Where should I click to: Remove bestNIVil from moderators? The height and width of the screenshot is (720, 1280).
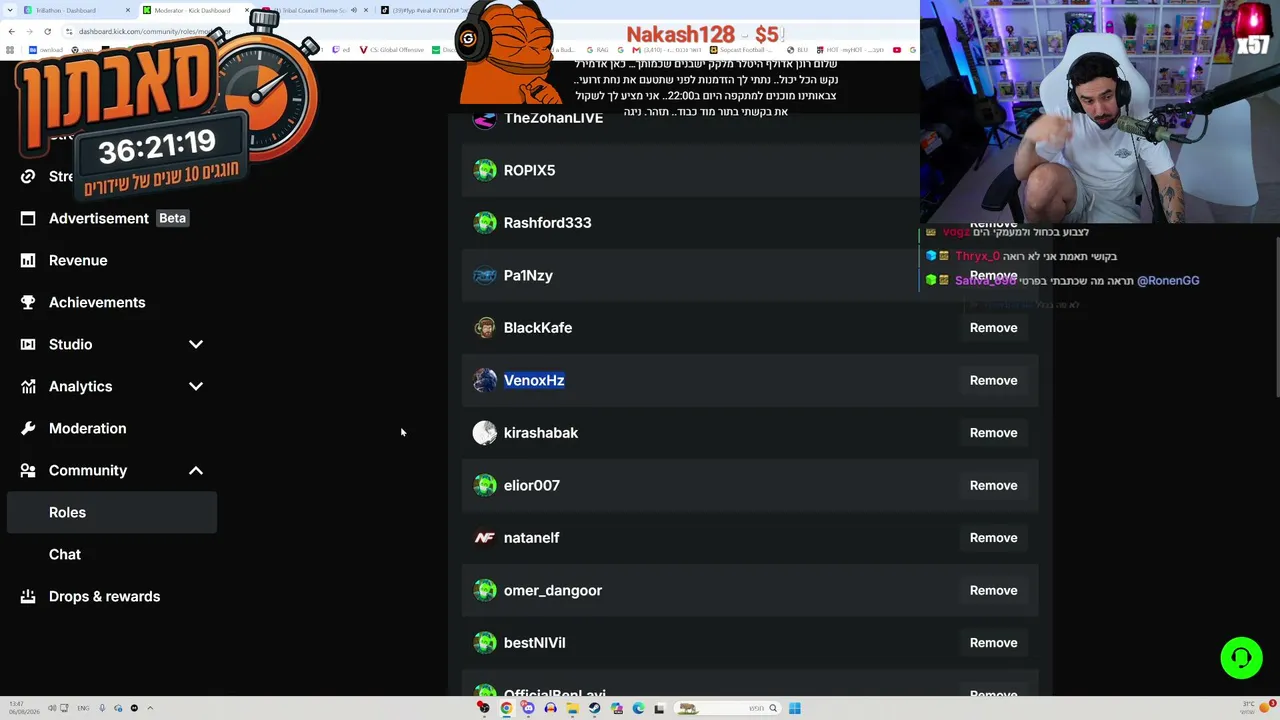993,643
